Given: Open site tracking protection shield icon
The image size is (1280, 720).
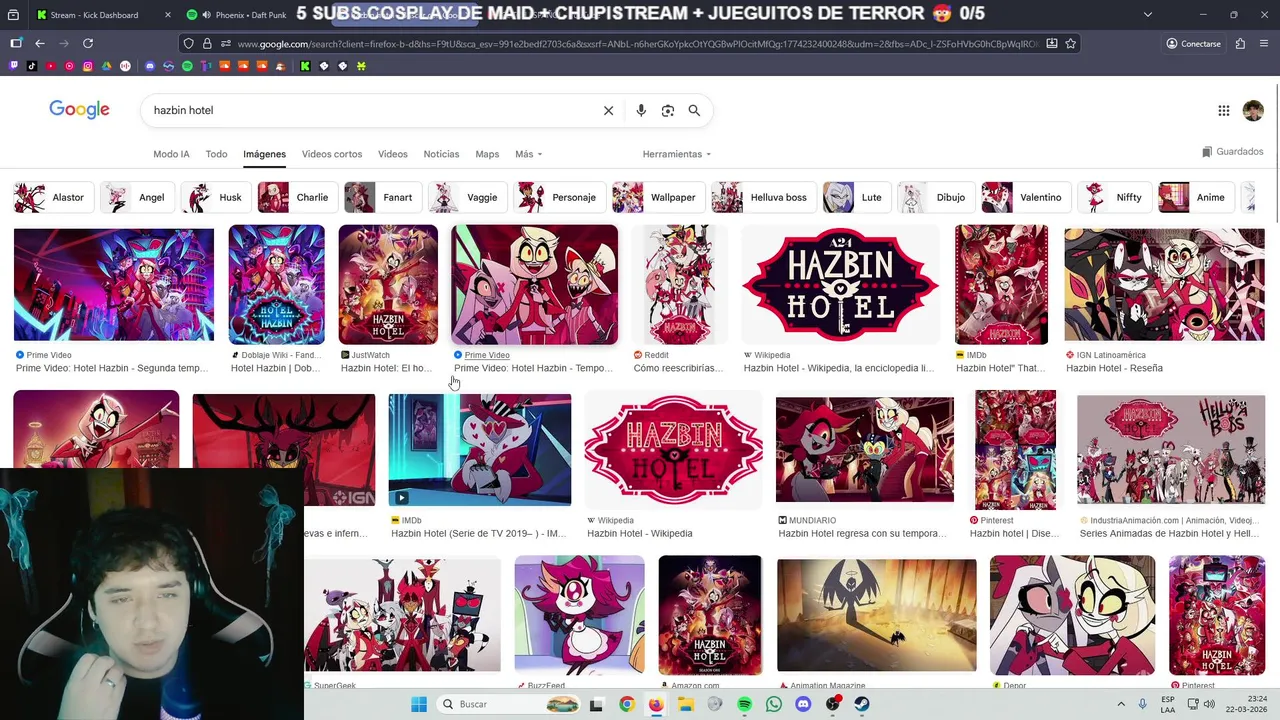Looking at the screenshot, I should [188, 44].
